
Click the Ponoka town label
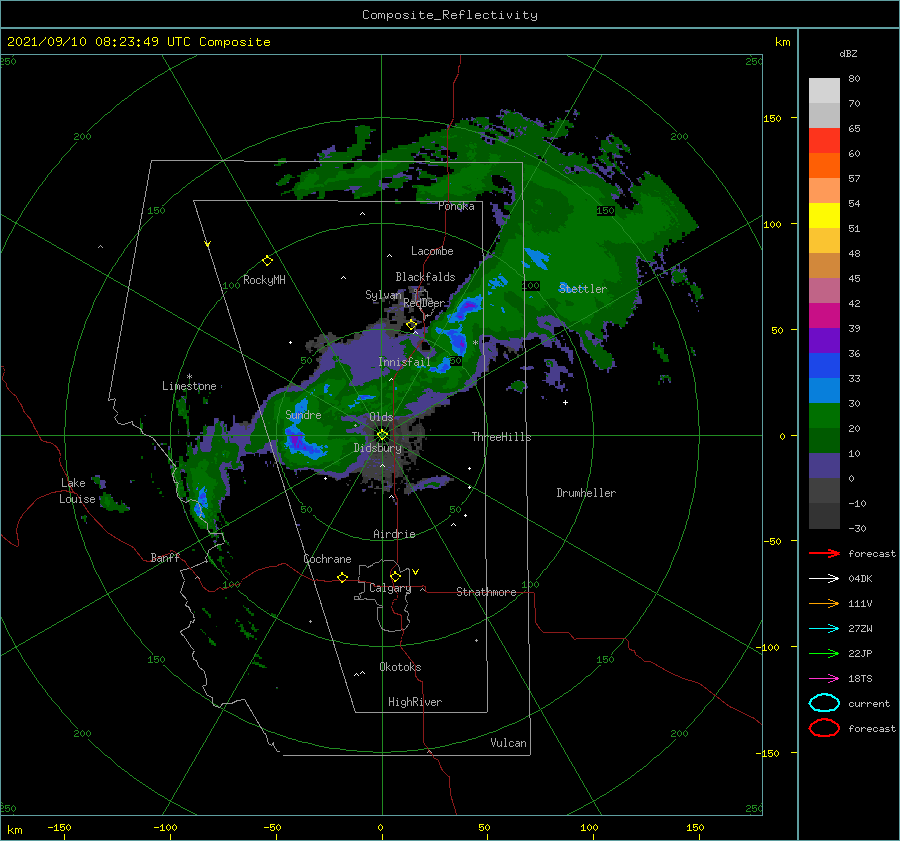pos(456,206)
